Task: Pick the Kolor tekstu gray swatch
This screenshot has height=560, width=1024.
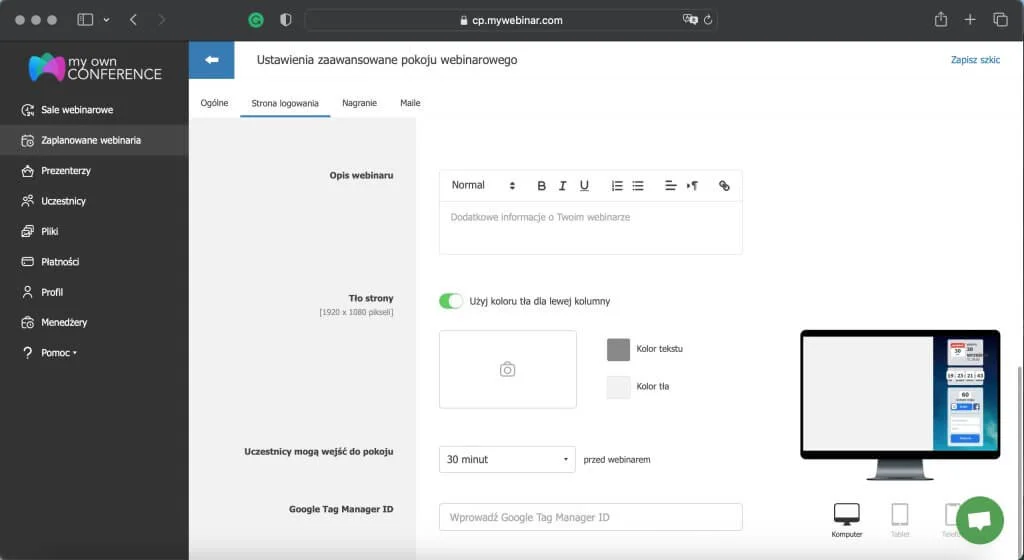Action: [x=618, y=349]
